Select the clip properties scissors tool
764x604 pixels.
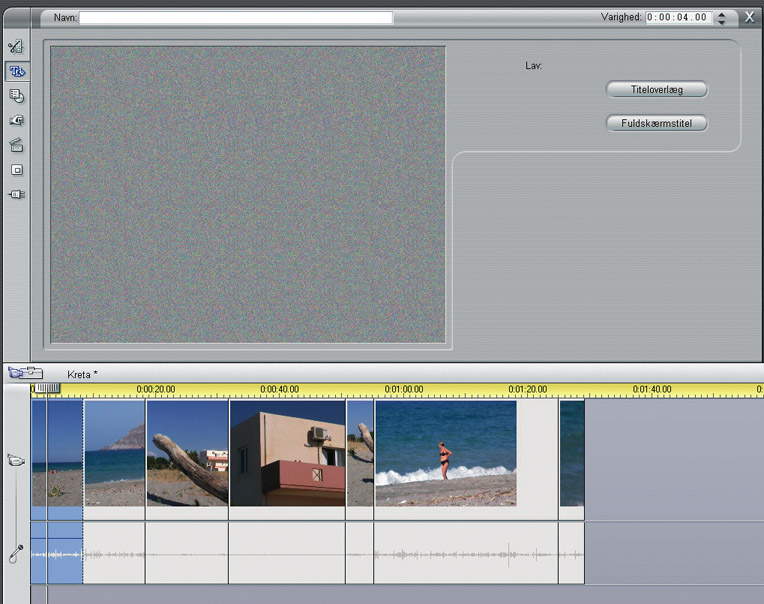(16, 47)
